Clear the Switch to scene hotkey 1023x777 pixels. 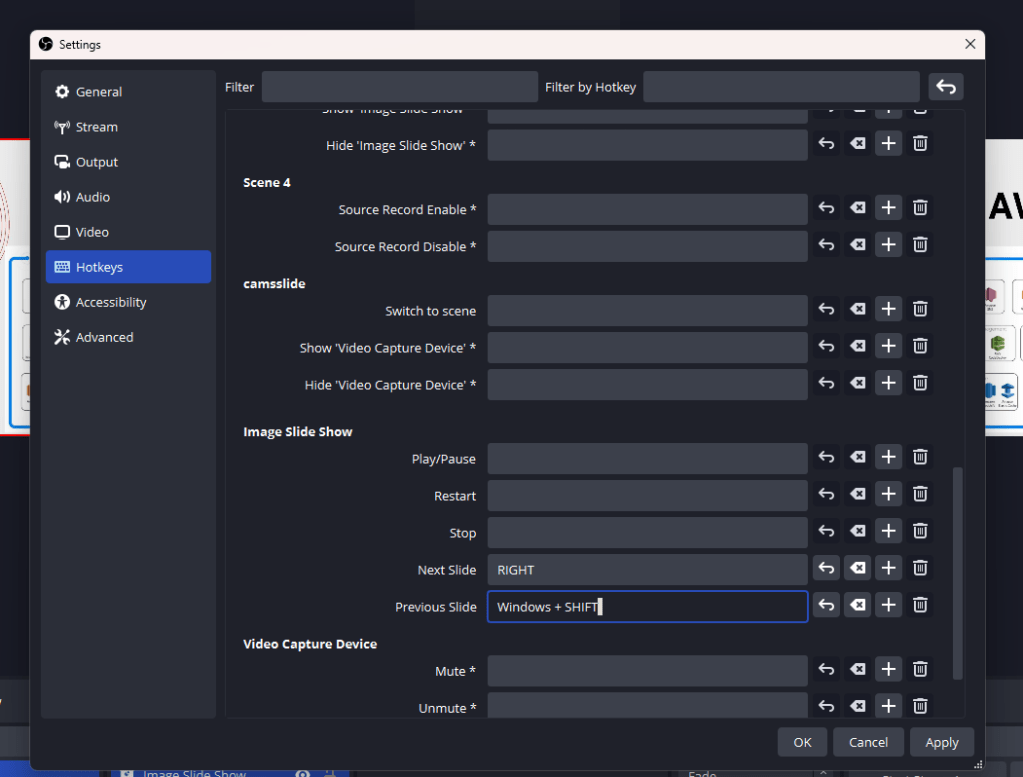(x=857, y=309)
